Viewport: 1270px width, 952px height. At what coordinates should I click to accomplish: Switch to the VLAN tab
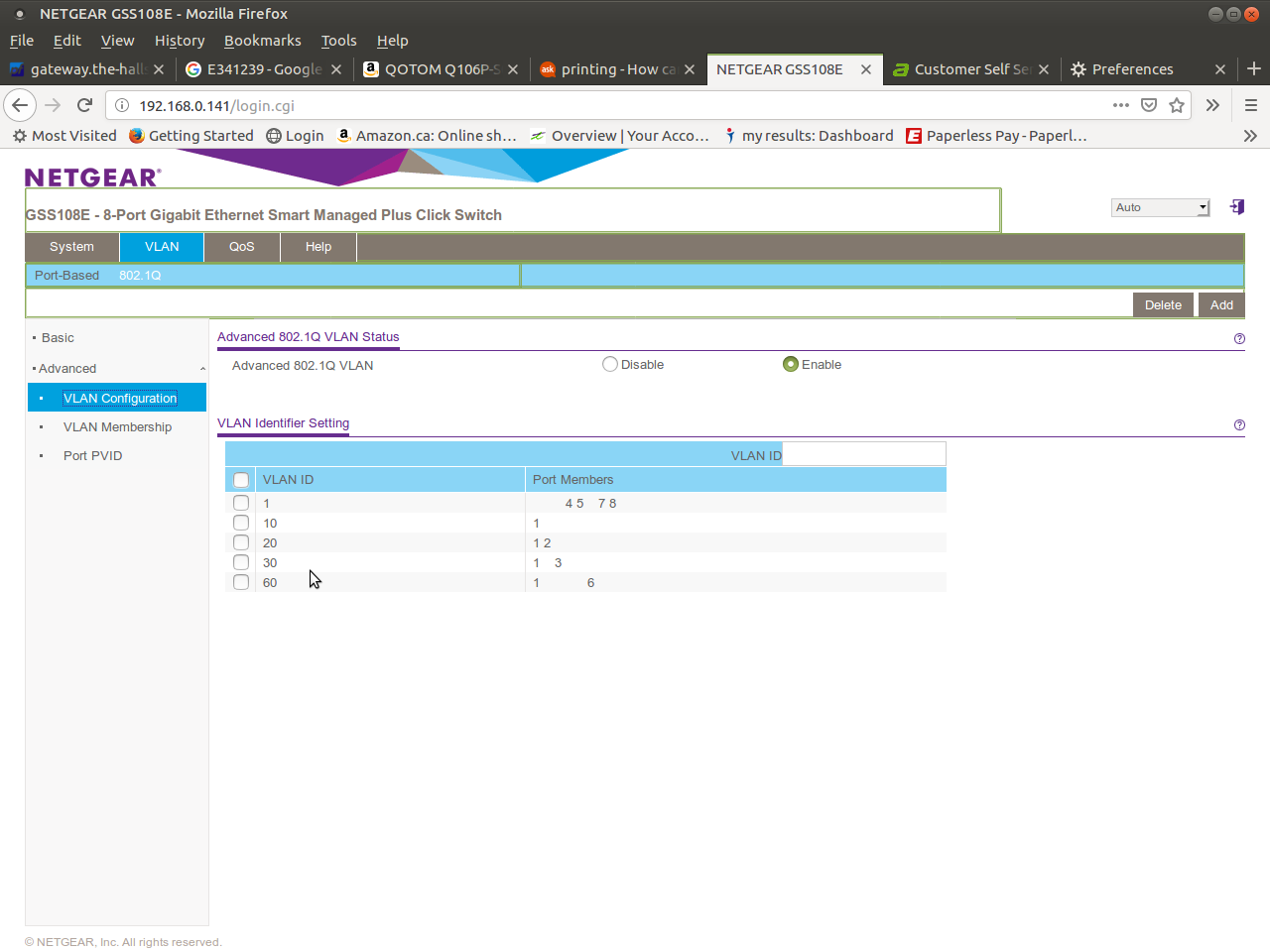[162, 247]
